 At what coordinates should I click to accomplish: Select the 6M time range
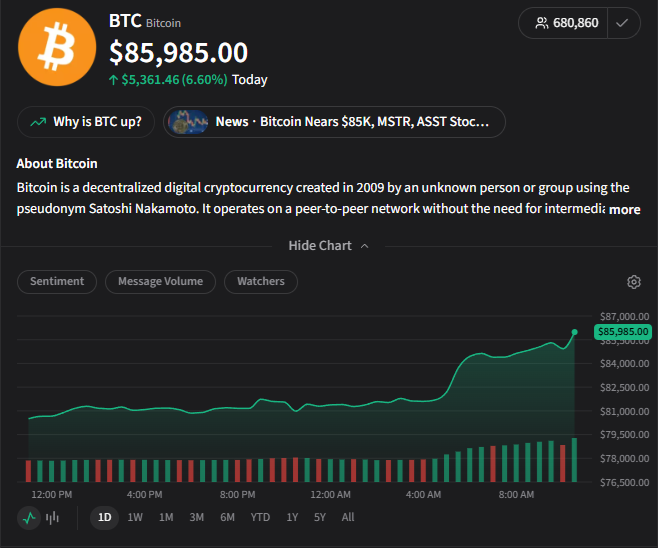(227, 518)
